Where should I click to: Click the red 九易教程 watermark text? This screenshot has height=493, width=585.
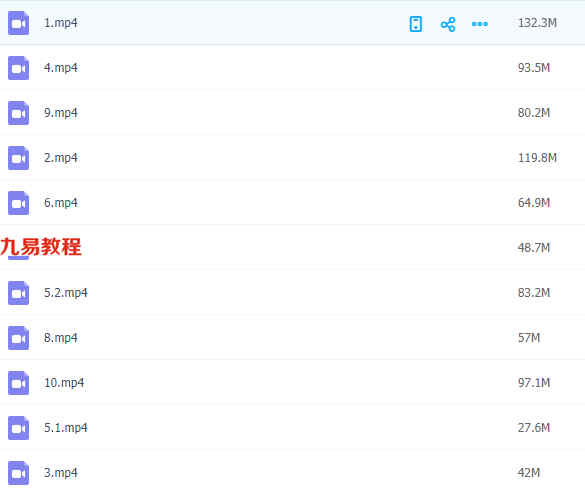pyautogui.click(x=41, y=247)
